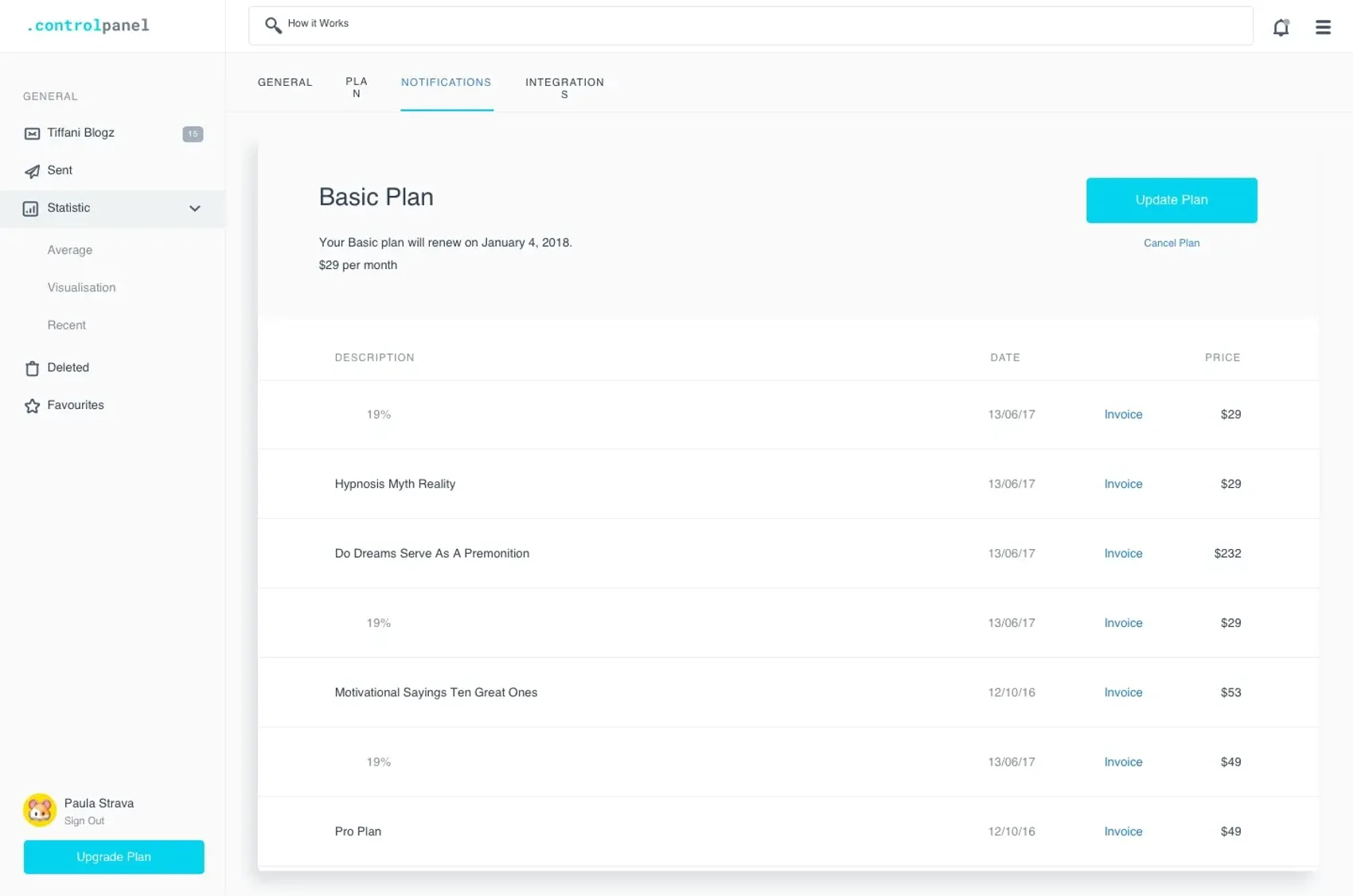Open the Integrations tab

[x=564, y=88]
